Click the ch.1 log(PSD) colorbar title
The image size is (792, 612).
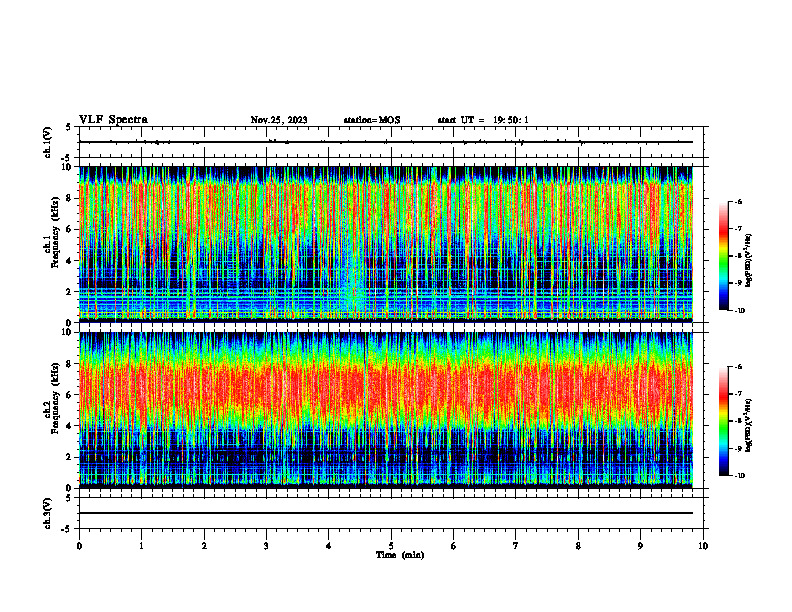pos(749,261)
